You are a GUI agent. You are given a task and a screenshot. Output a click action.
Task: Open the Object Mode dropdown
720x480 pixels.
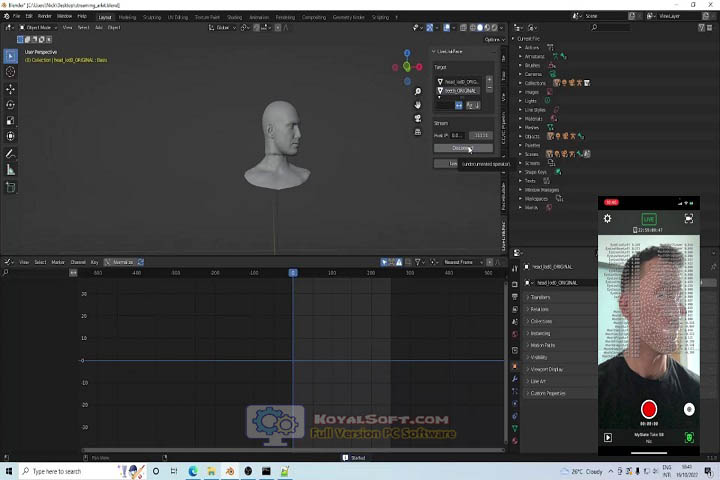click(x=38, y=28)
